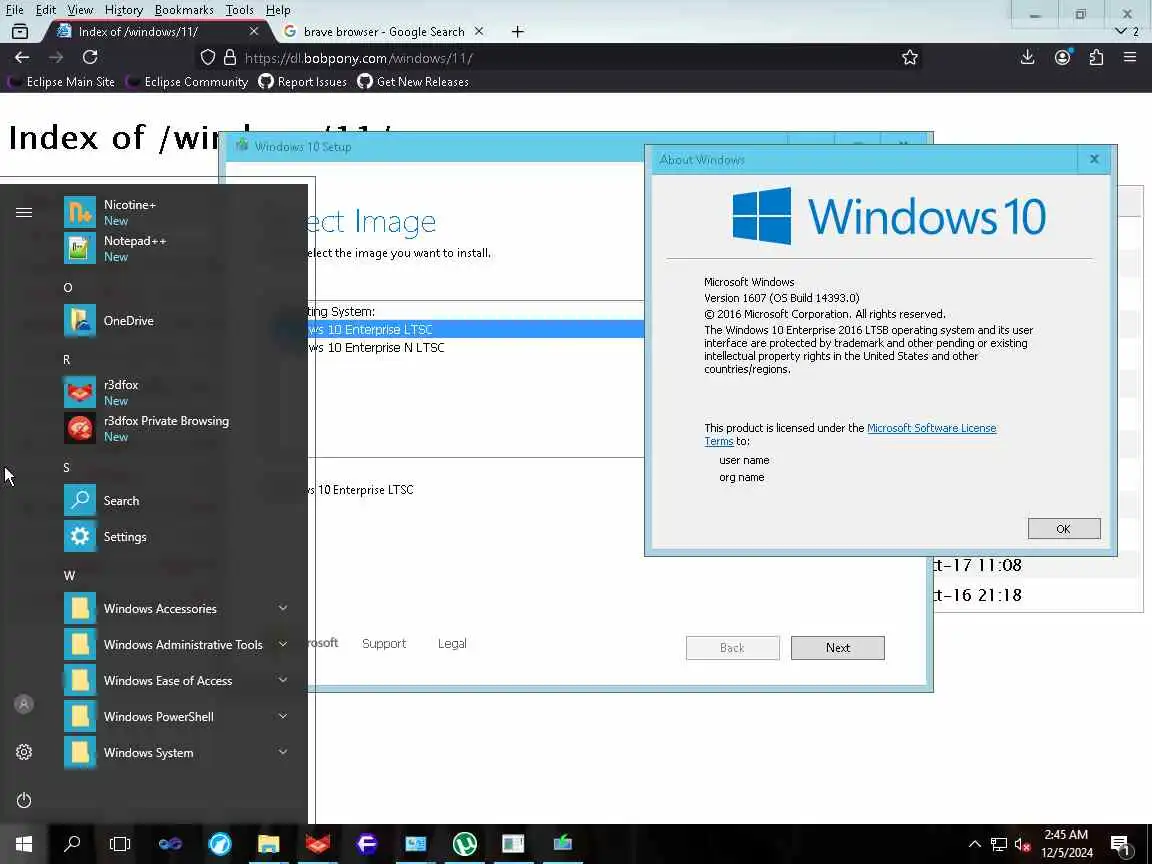Open Eclipse Community bookmark
The width and height of the screenshot is (1152, 864).
187,82
